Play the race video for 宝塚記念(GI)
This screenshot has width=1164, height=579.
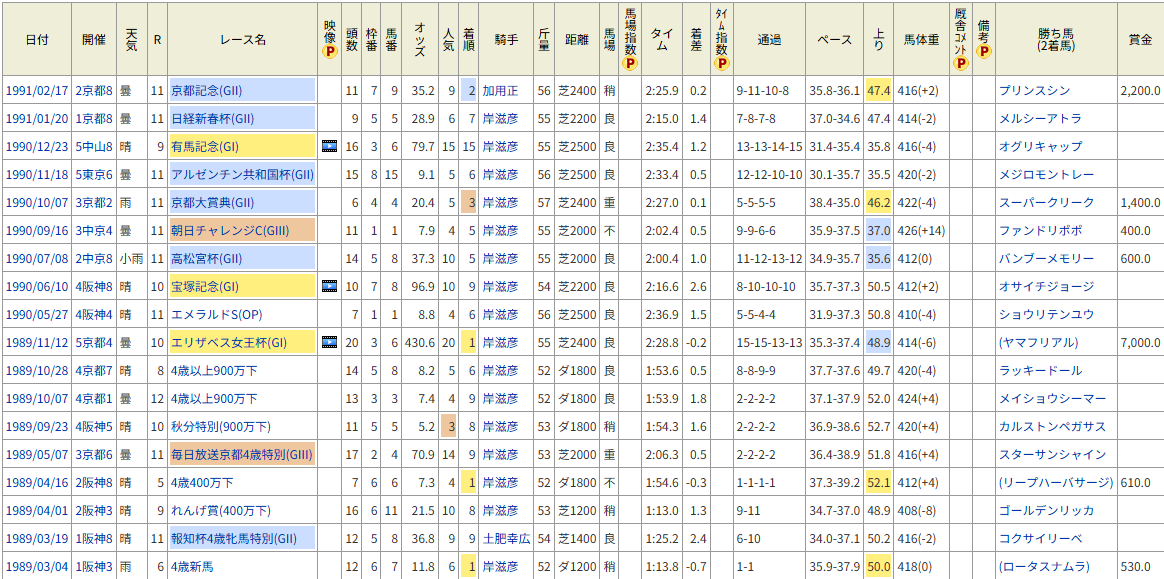pyautogui.click(x=330, y=287)
